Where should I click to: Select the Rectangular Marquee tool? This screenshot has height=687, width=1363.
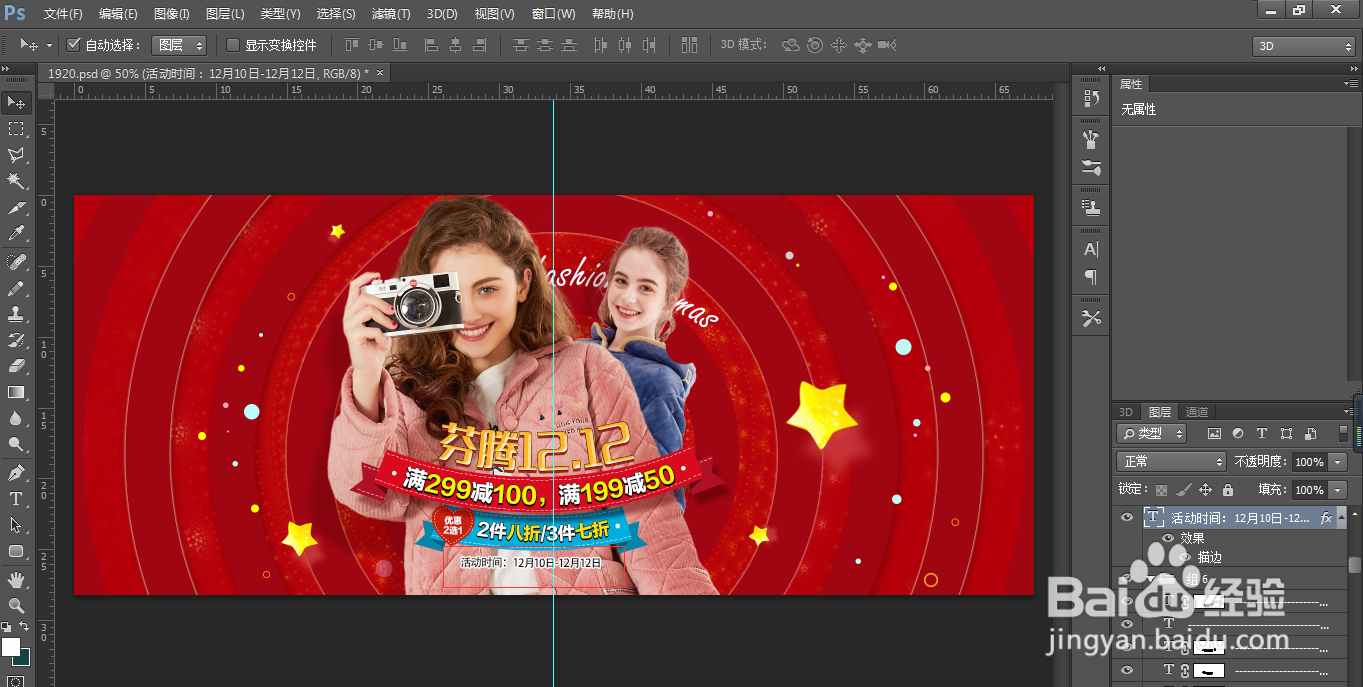16,129
